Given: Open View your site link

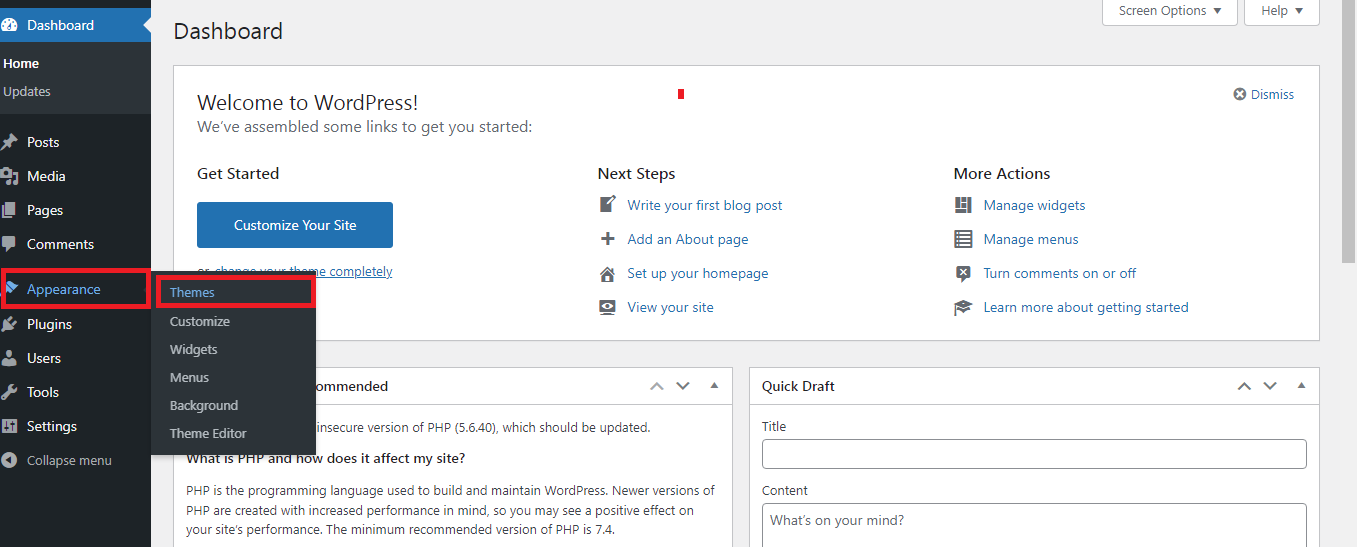Looking at the screenshot, I should coord(671,307).
